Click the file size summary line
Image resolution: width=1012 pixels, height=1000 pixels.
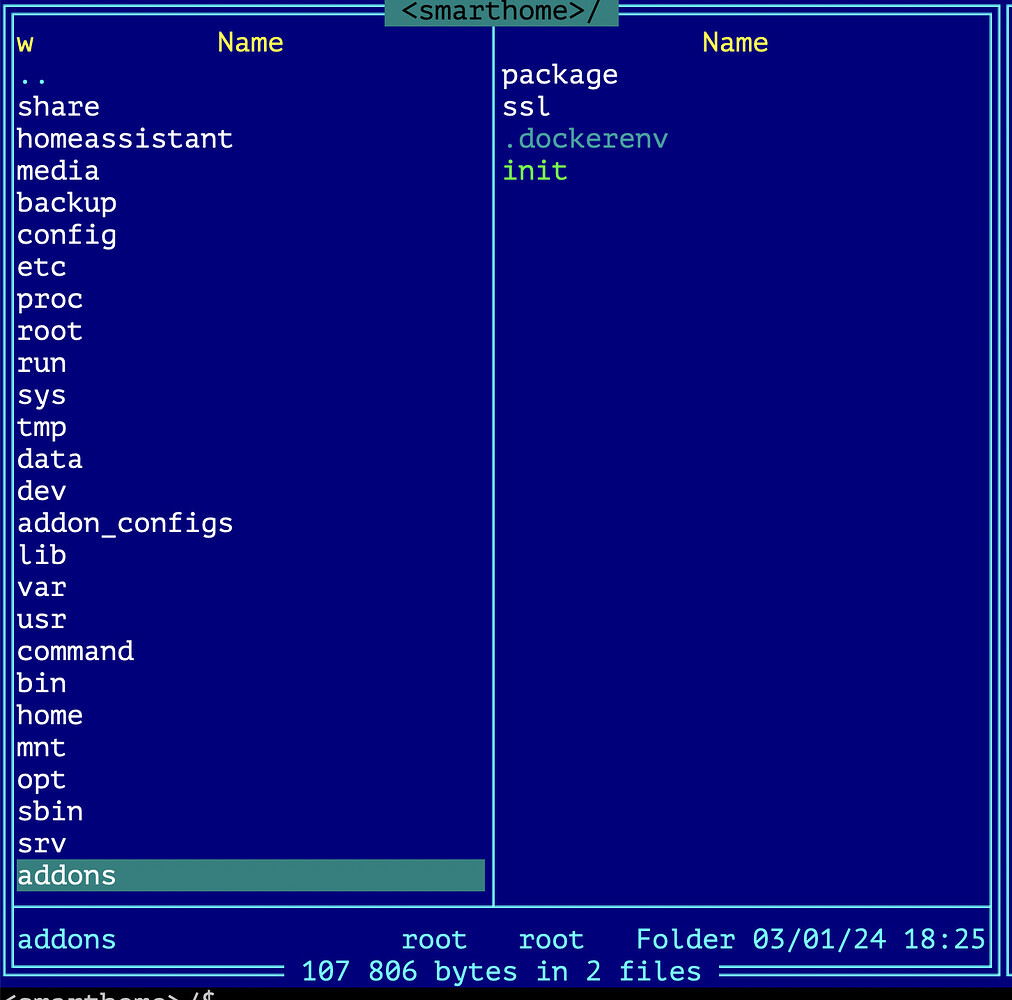(502, 971)
